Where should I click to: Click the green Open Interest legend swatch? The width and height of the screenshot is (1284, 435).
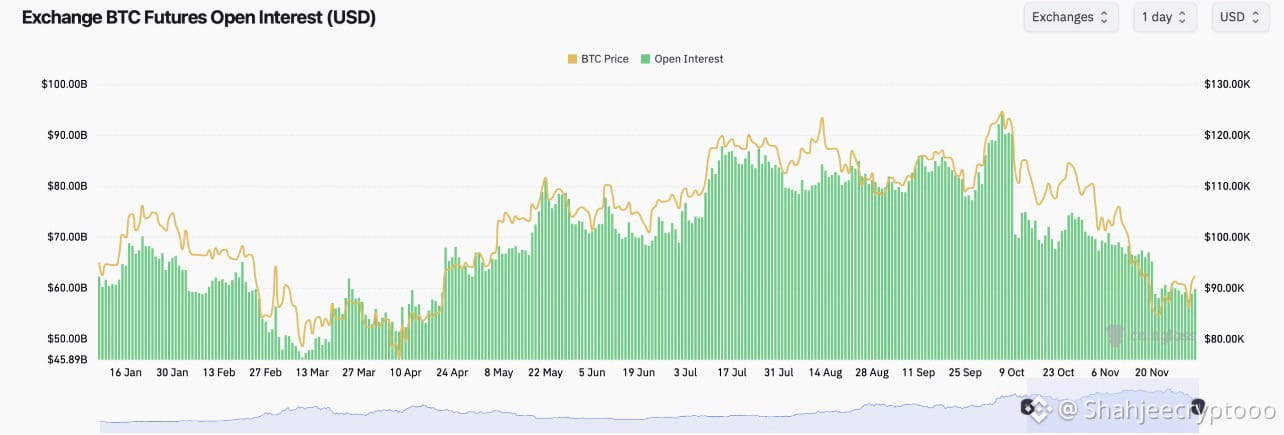645,59
